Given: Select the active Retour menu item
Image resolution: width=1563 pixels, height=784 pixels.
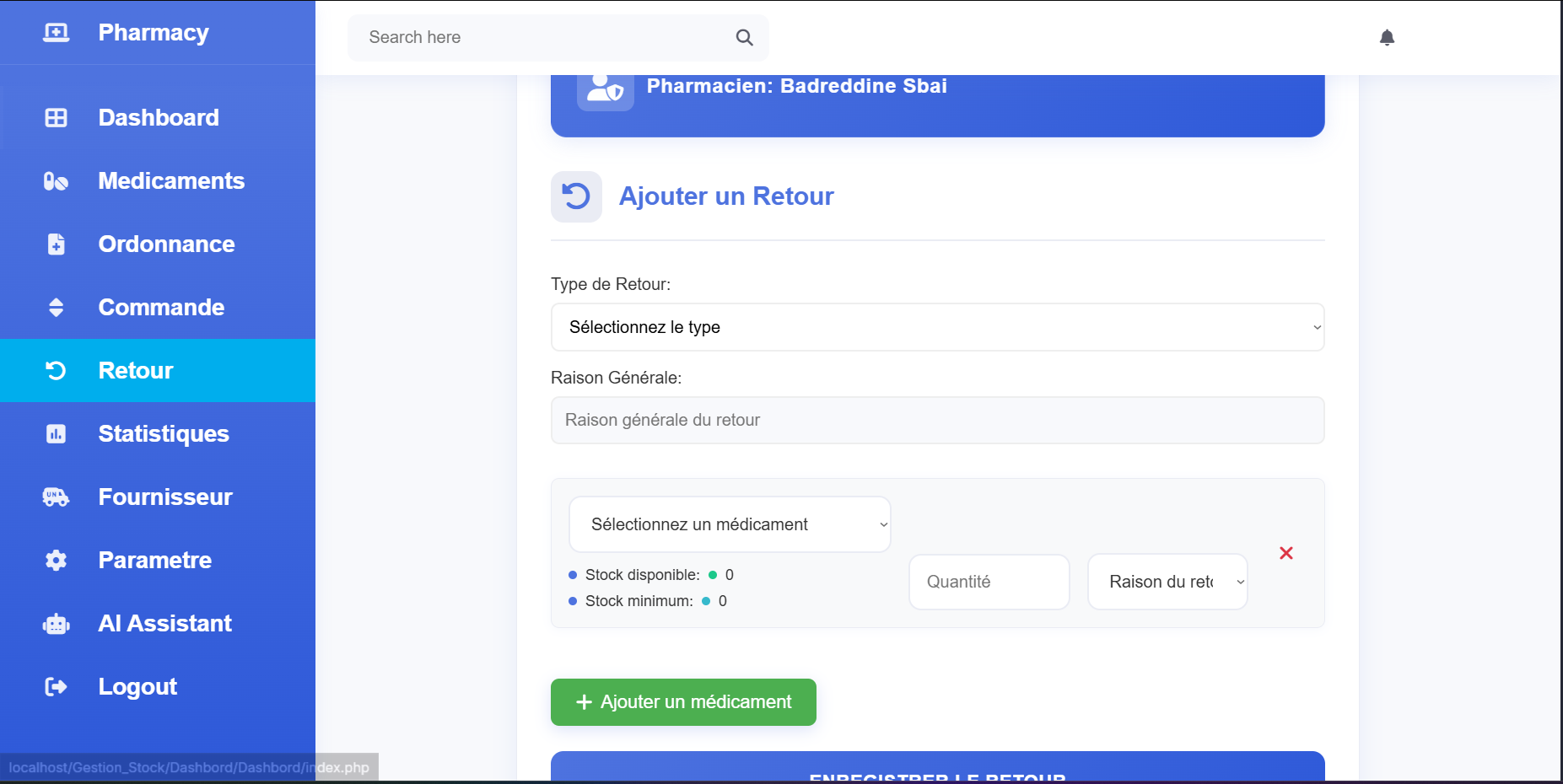Looking at the screenshot, I should tap(136, 371).
